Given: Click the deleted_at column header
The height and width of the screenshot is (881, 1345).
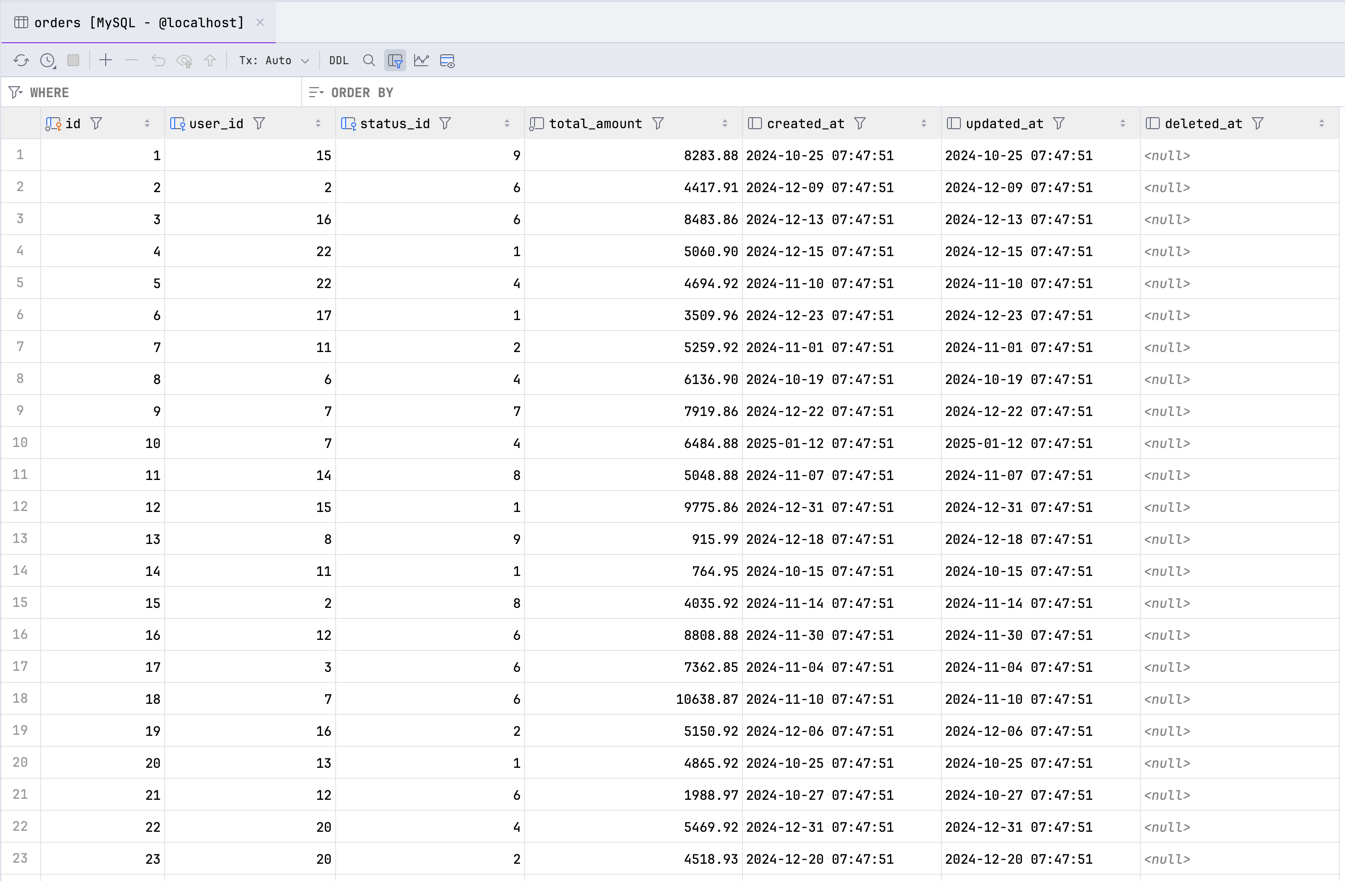Looking at the screenshot, I should [1203, 124].
